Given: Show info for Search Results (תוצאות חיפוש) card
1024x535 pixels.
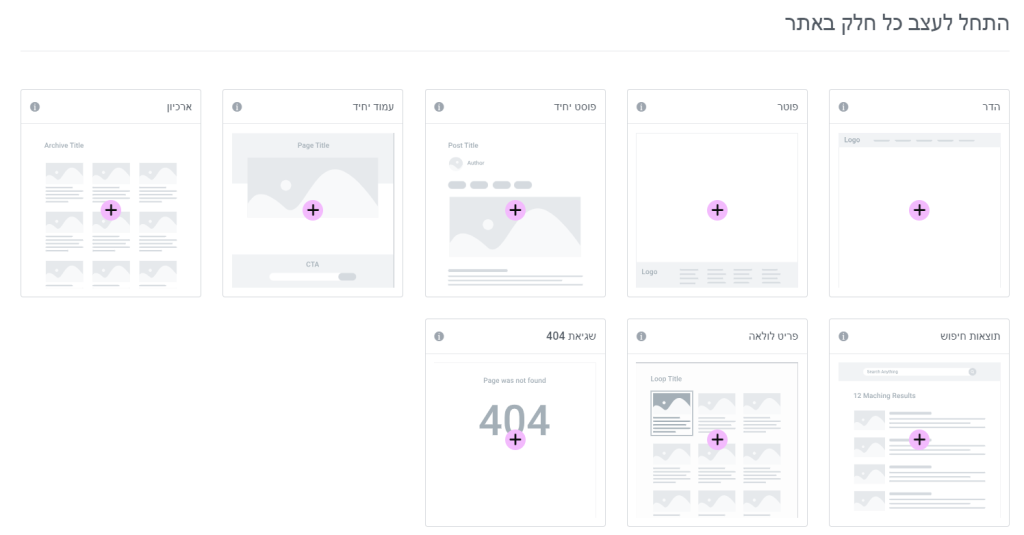Looking at the screenshot, I should pos(843,336).
